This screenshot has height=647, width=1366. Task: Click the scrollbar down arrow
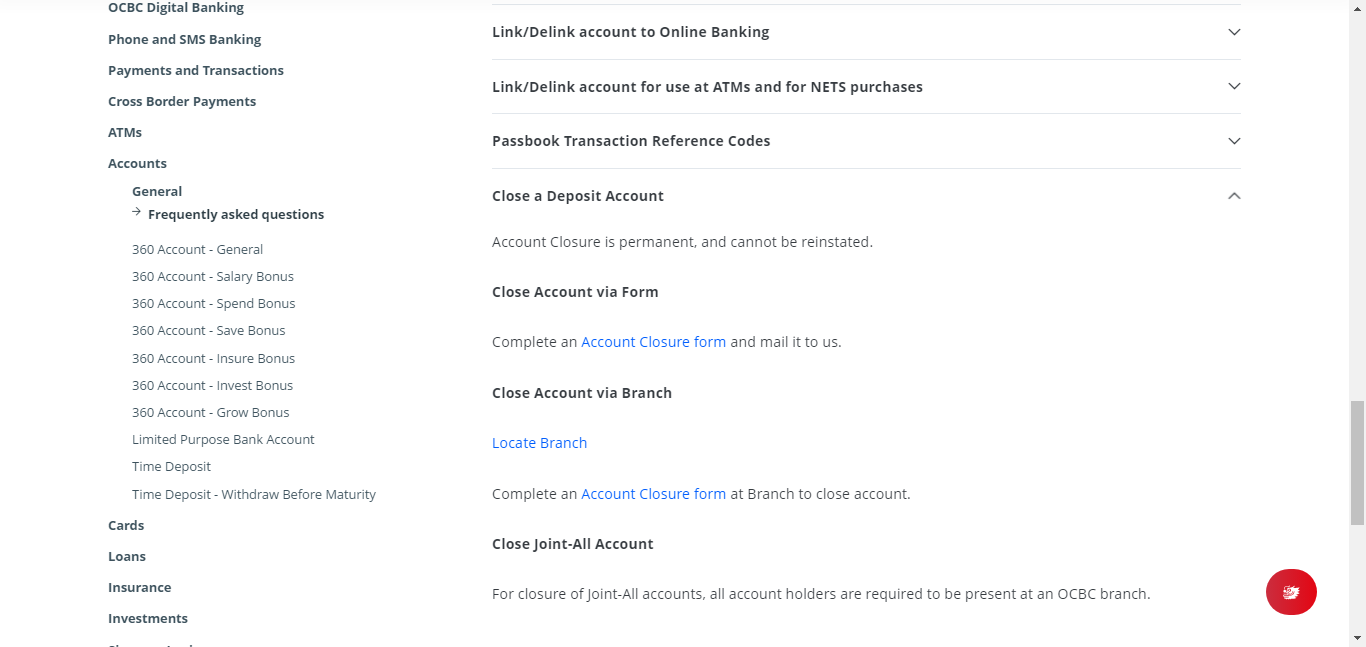(1357, 637)
